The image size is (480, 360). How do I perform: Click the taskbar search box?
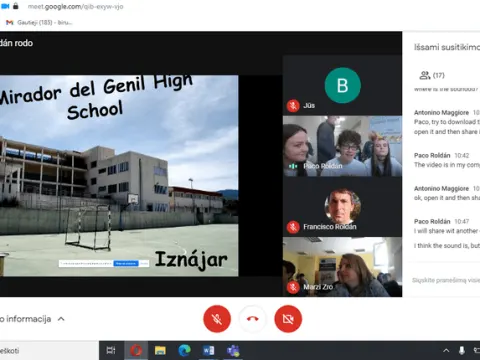49,350
